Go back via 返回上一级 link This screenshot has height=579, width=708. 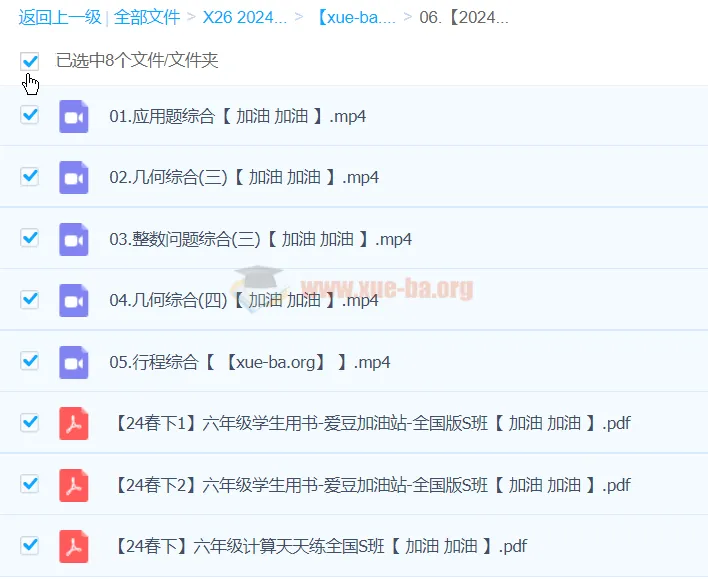pos(59,17)
